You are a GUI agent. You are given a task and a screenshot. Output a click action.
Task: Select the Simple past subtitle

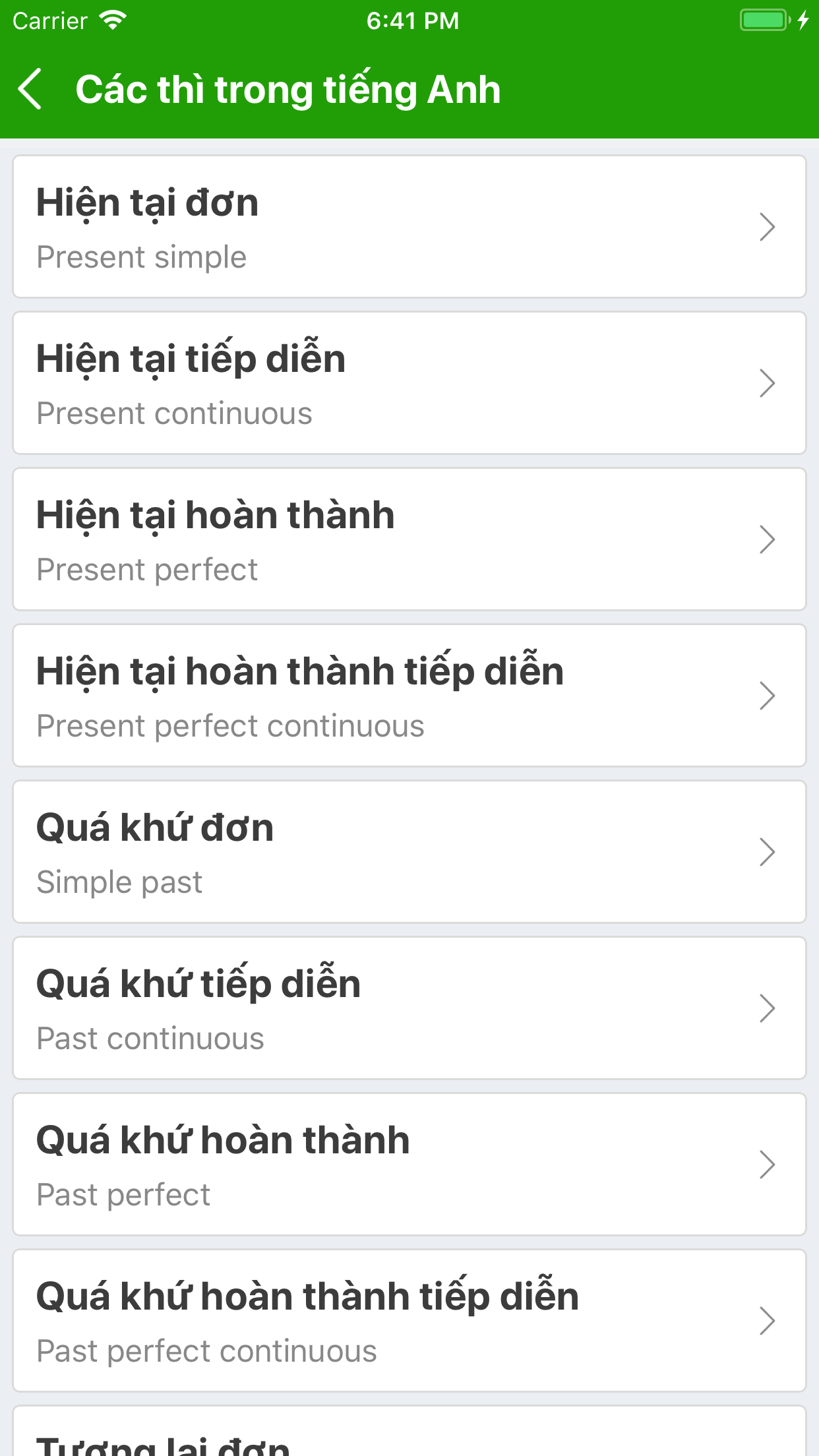(119, 882)
